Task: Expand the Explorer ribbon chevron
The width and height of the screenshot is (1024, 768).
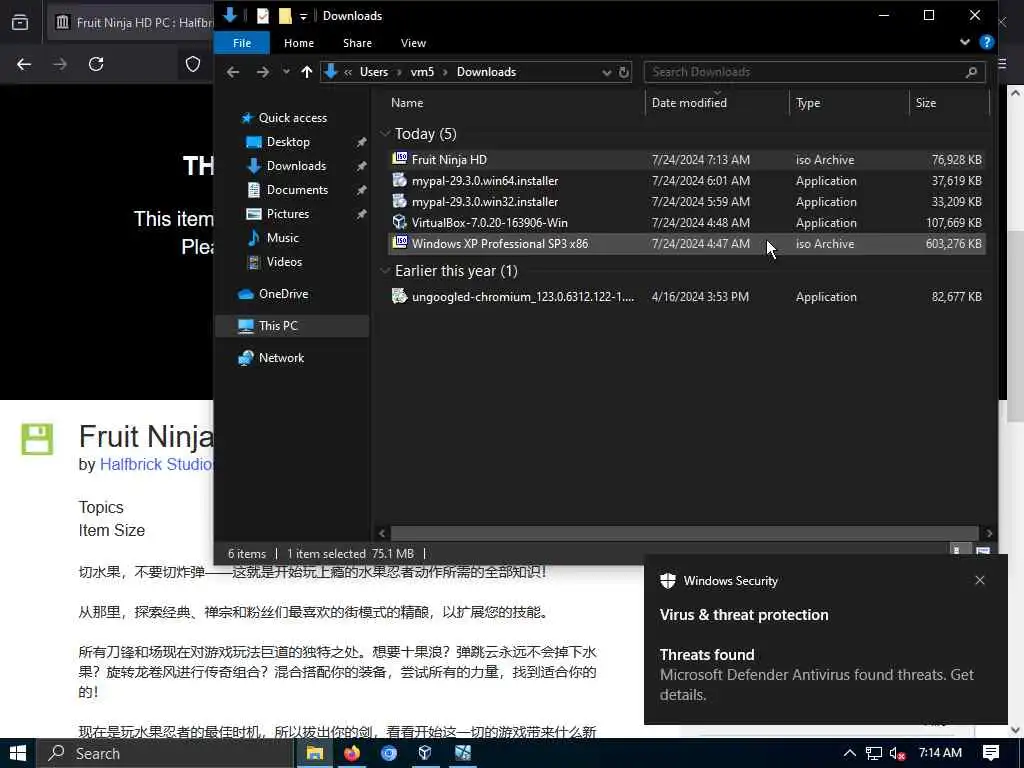Action: pyautogui.click(x=965, y=42)
